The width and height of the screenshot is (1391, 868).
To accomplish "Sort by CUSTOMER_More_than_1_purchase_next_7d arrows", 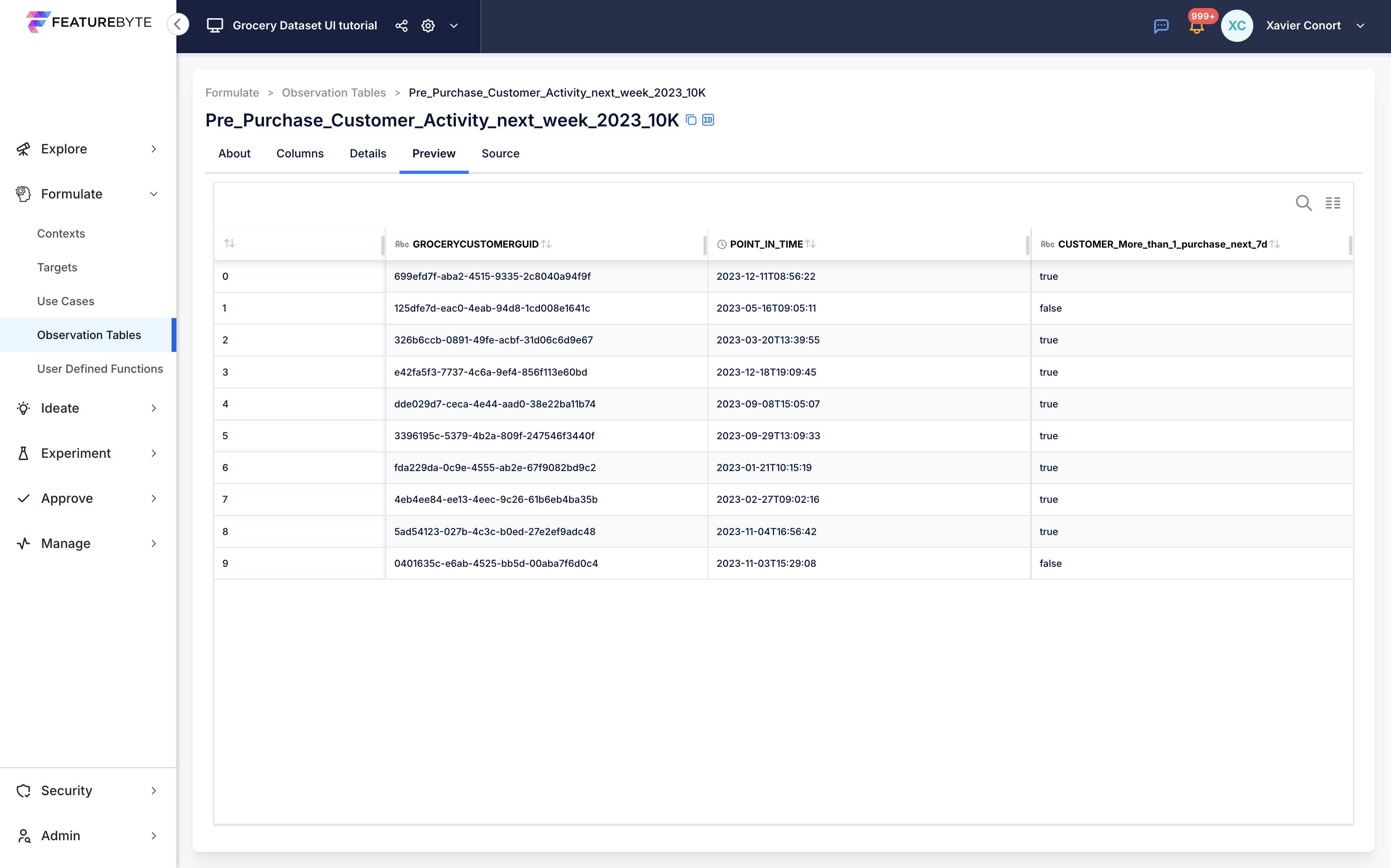I will tap(1275, 244).
